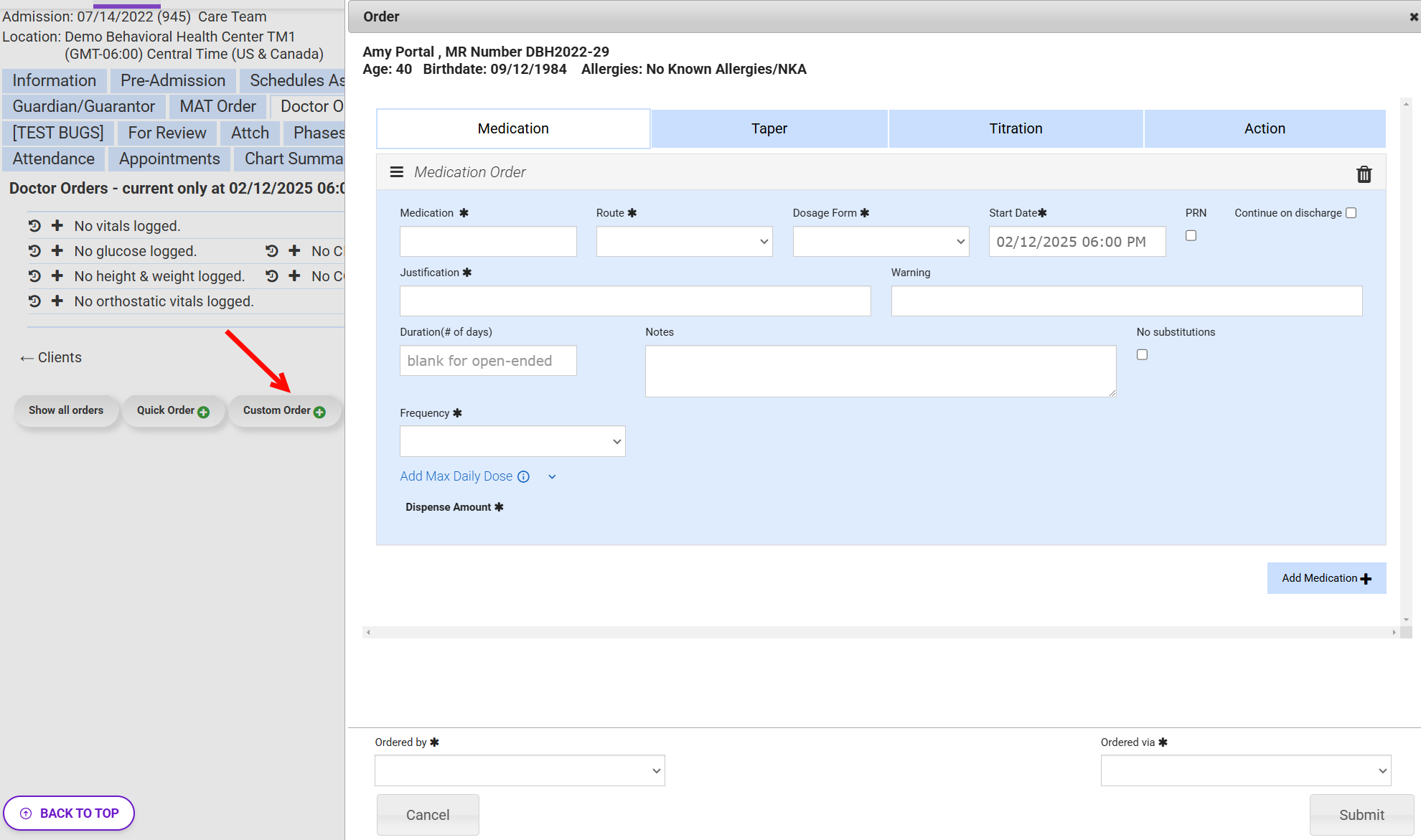The image size is (1421, 840).
Task: Click the plus icon next to No vitals logged
Action: coord(57,226)
